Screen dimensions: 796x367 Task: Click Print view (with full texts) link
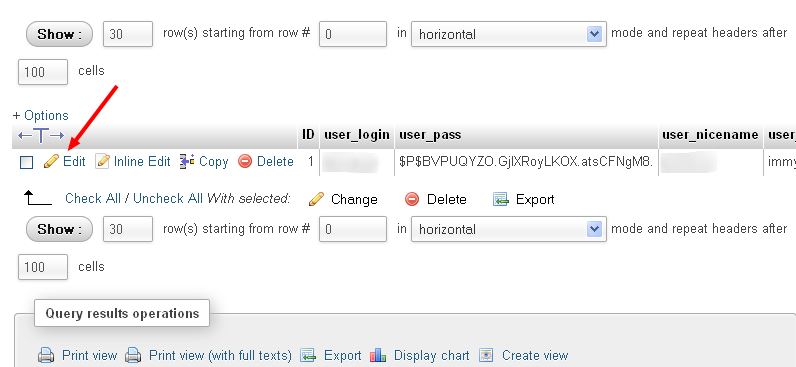tap(220, 355)
